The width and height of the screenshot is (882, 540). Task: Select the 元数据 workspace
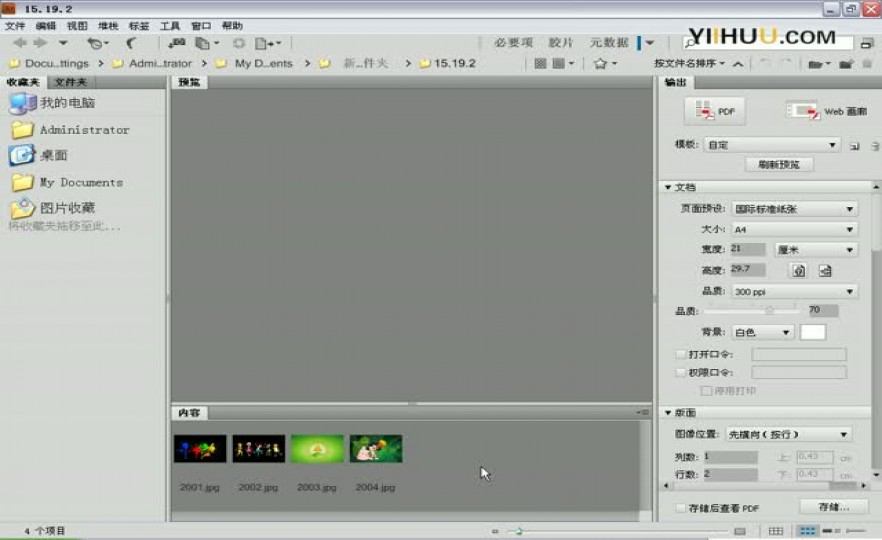[x=609, y=43]
